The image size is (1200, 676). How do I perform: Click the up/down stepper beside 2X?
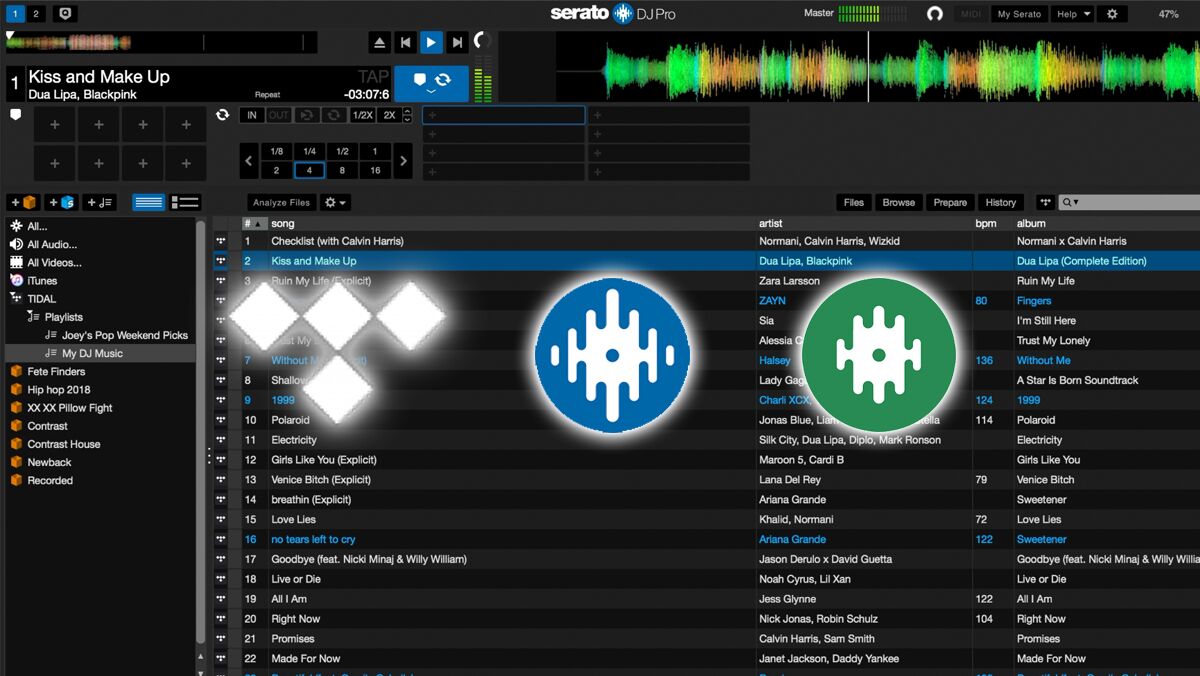click(x=405, y=115)
